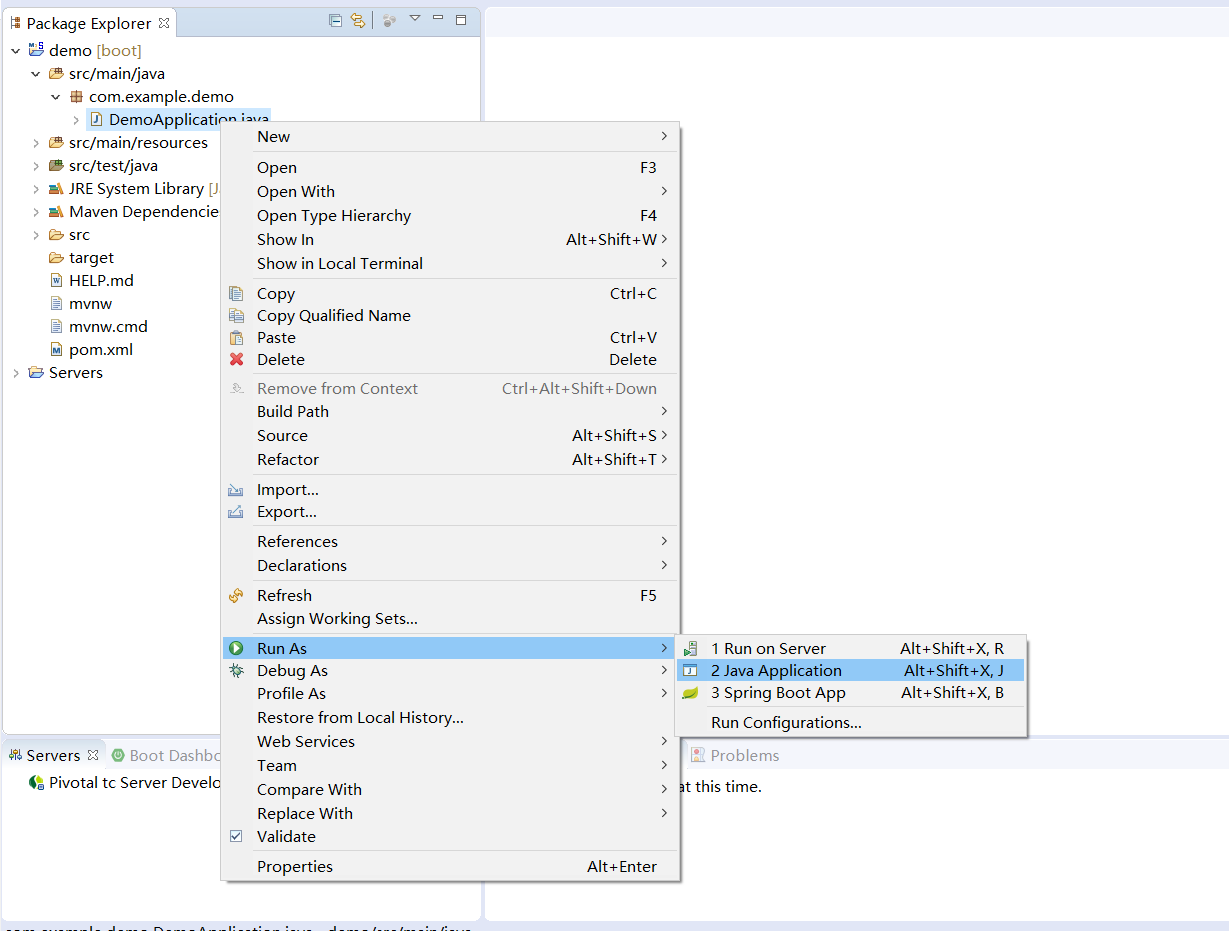Click the Debug As bug icon
Viewport: 1229px width, 931px height.
238,670
